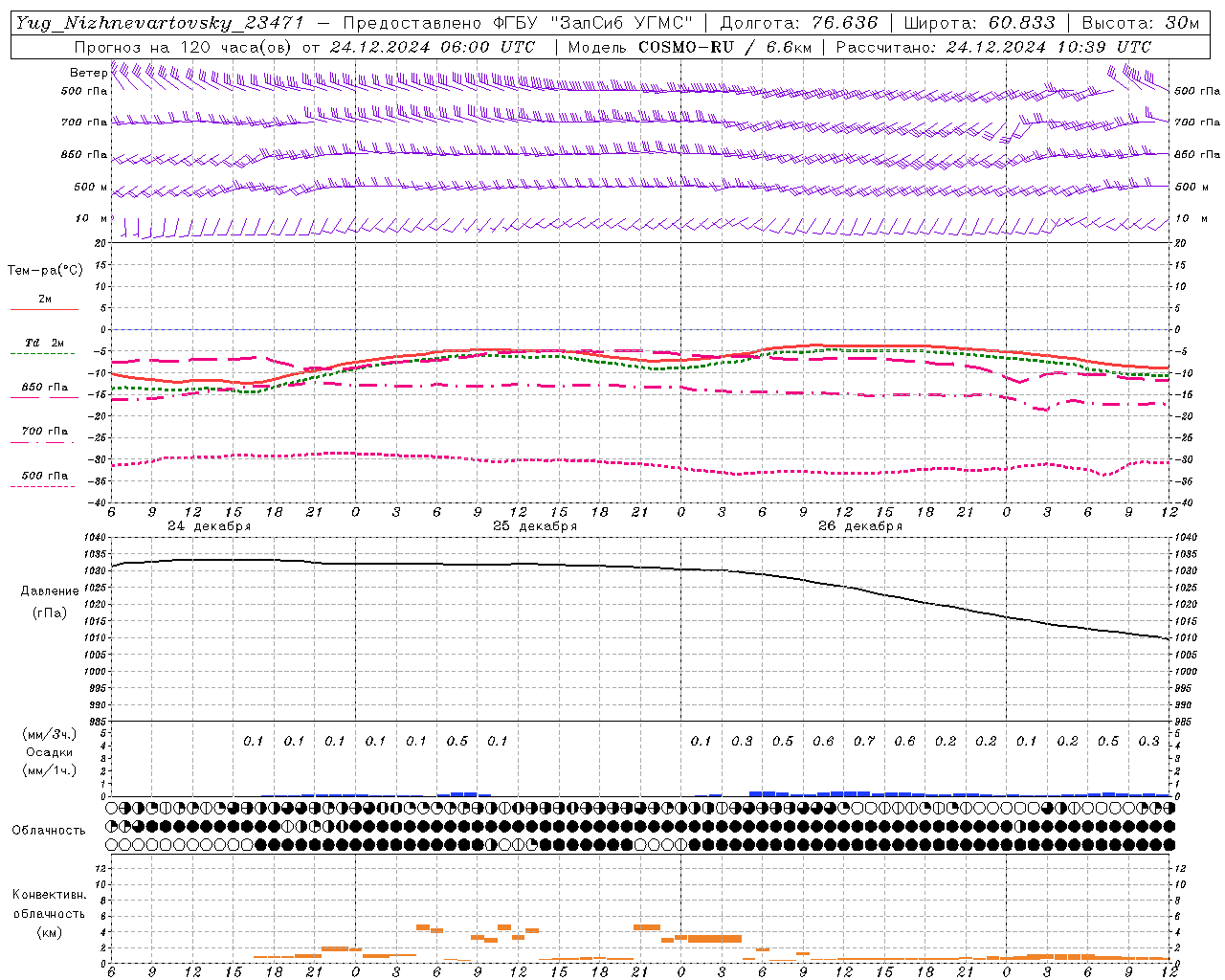This screenshot has width=1225, height=980.
Task: Click the solid line sample under 2м legend
Action: coord(44,310)
